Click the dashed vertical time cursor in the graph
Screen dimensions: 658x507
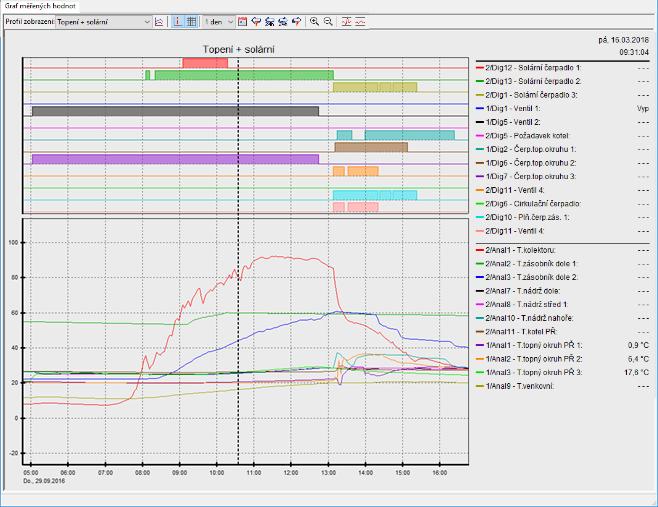point(238,260)
